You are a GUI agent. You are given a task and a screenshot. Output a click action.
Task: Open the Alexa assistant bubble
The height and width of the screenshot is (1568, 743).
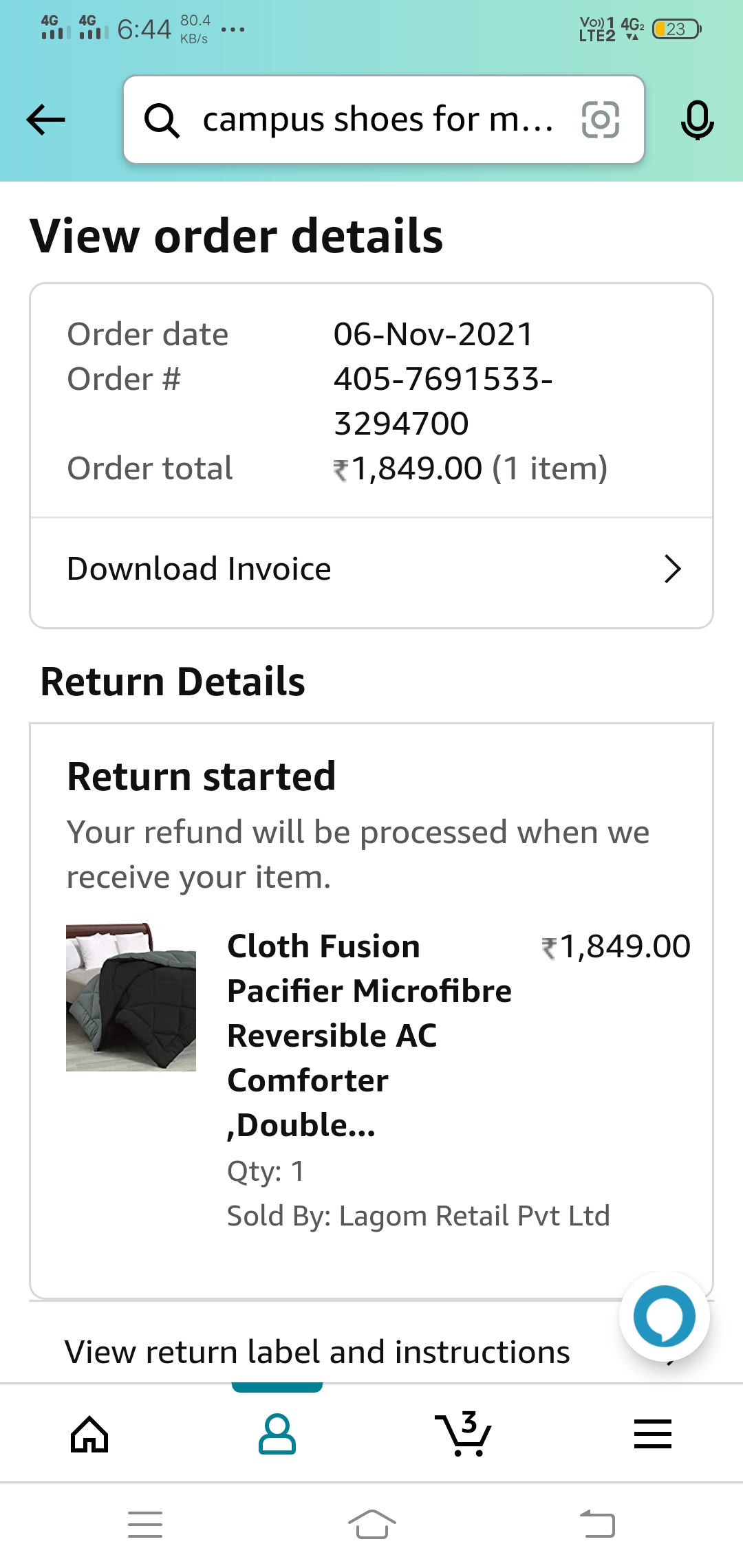point(664,1316)
